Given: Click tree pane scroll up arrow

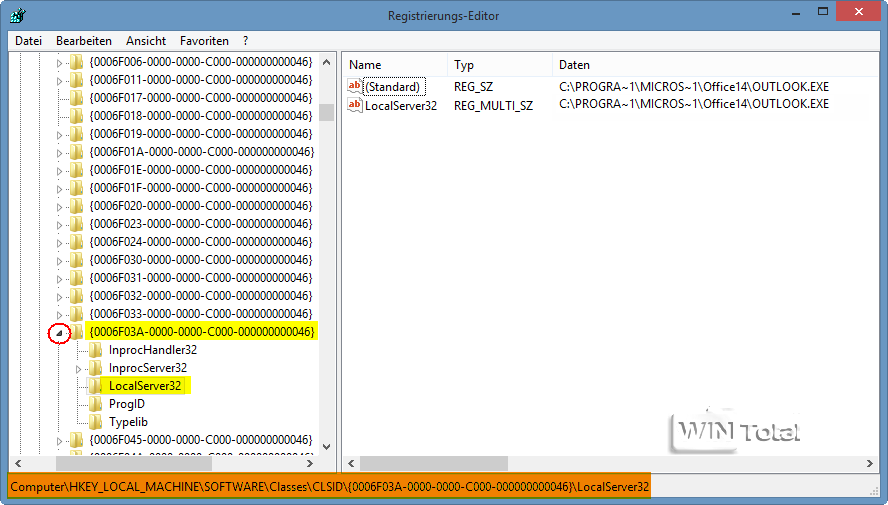Looking at the screenshot, I should (326, 62).
